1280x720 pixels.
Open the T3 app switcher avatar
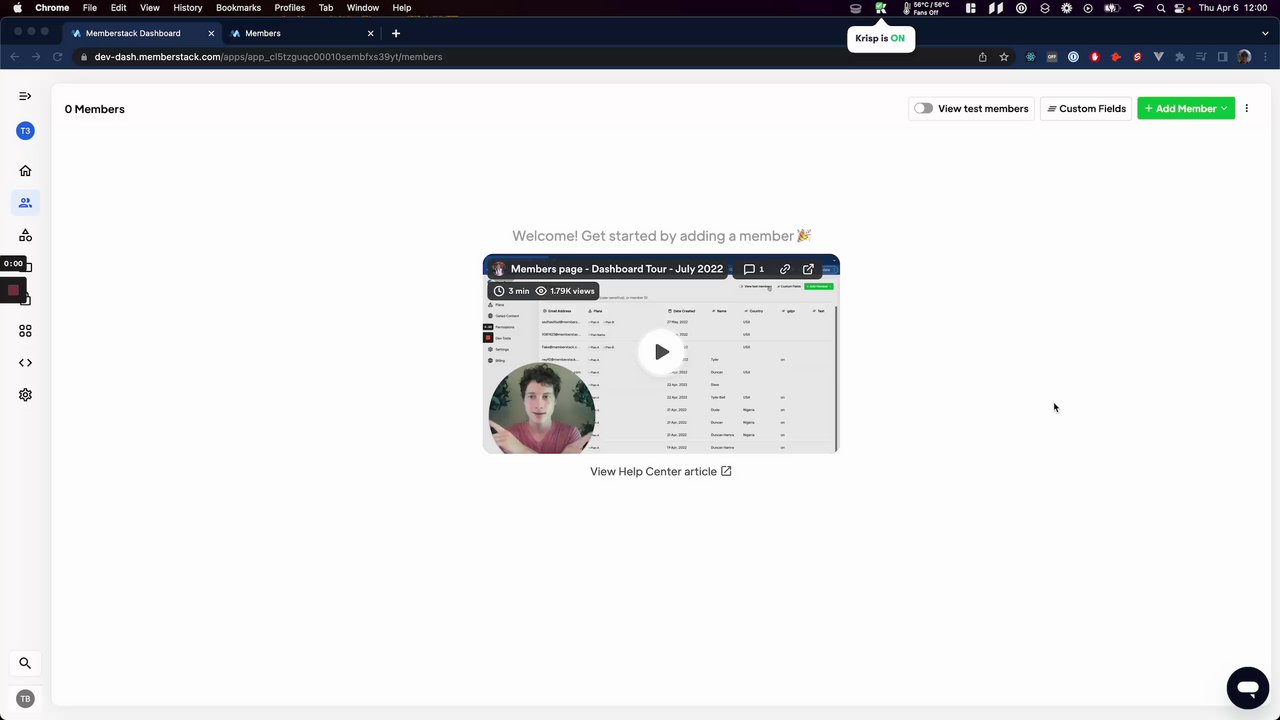pyautogui.click(x=25, y=131)
